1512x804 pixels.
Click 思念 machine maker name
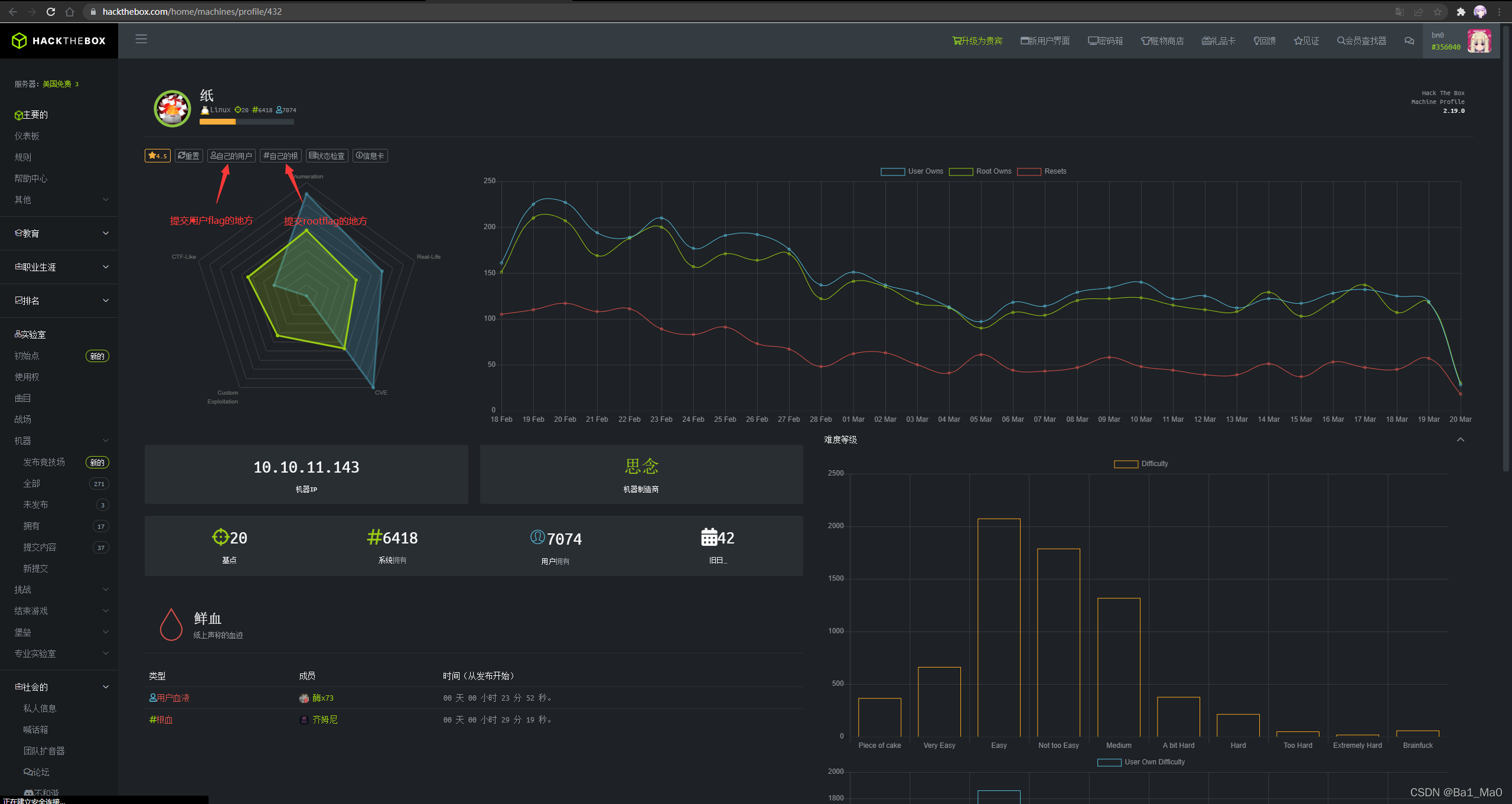coord(641,467)
